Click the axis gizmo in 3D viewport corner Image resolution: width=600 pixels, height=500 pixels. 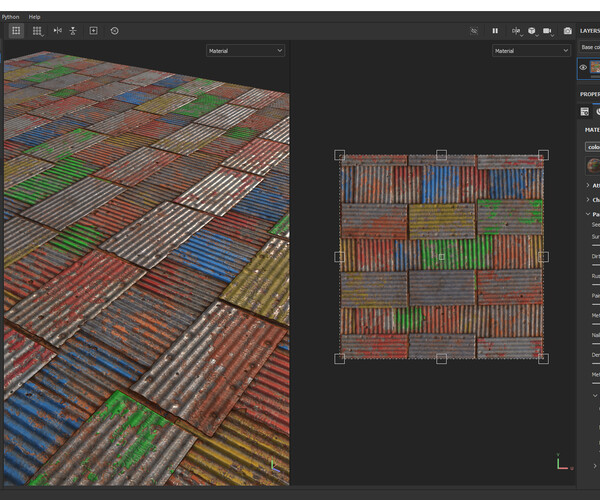pyautogui.click(x=275, y=466)
